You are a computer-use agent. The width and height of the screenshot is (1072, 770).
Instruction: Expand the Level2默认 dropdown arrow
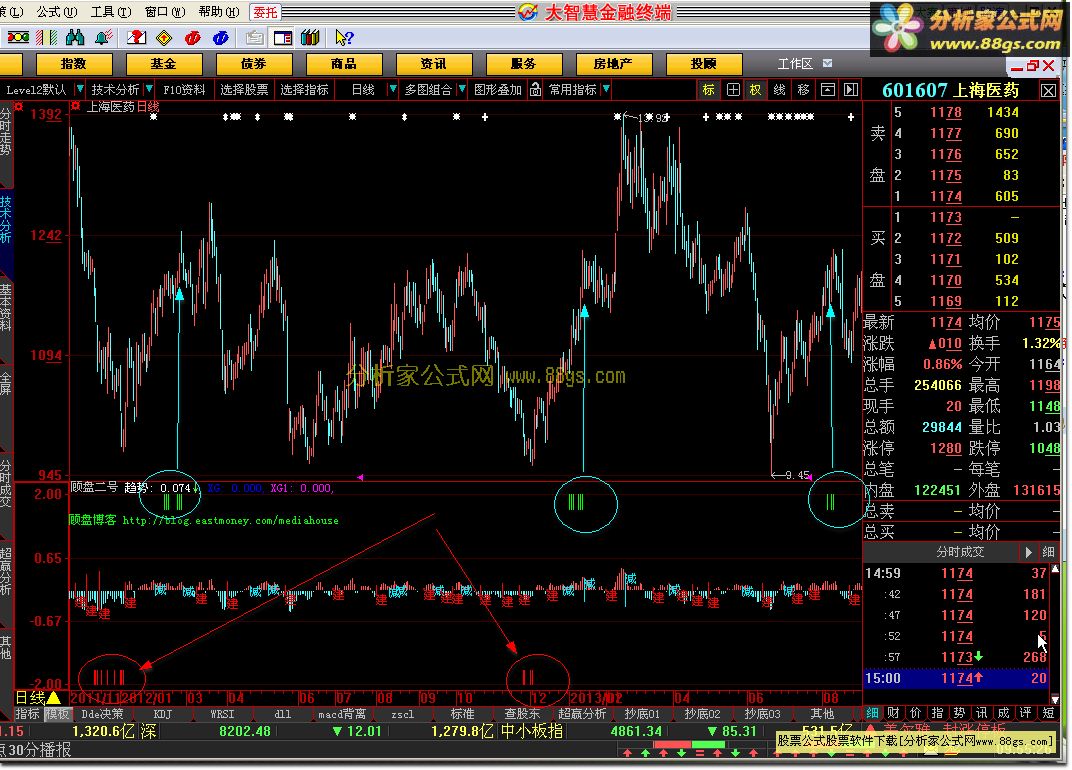[79, 90]
